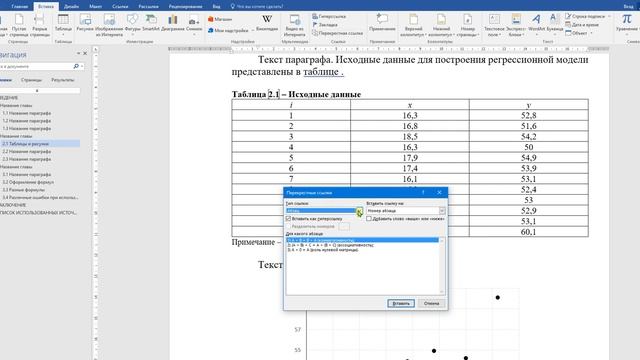Click dialog help question mark button
Screen dimensions: 640x360
click(x=423, y=192)
